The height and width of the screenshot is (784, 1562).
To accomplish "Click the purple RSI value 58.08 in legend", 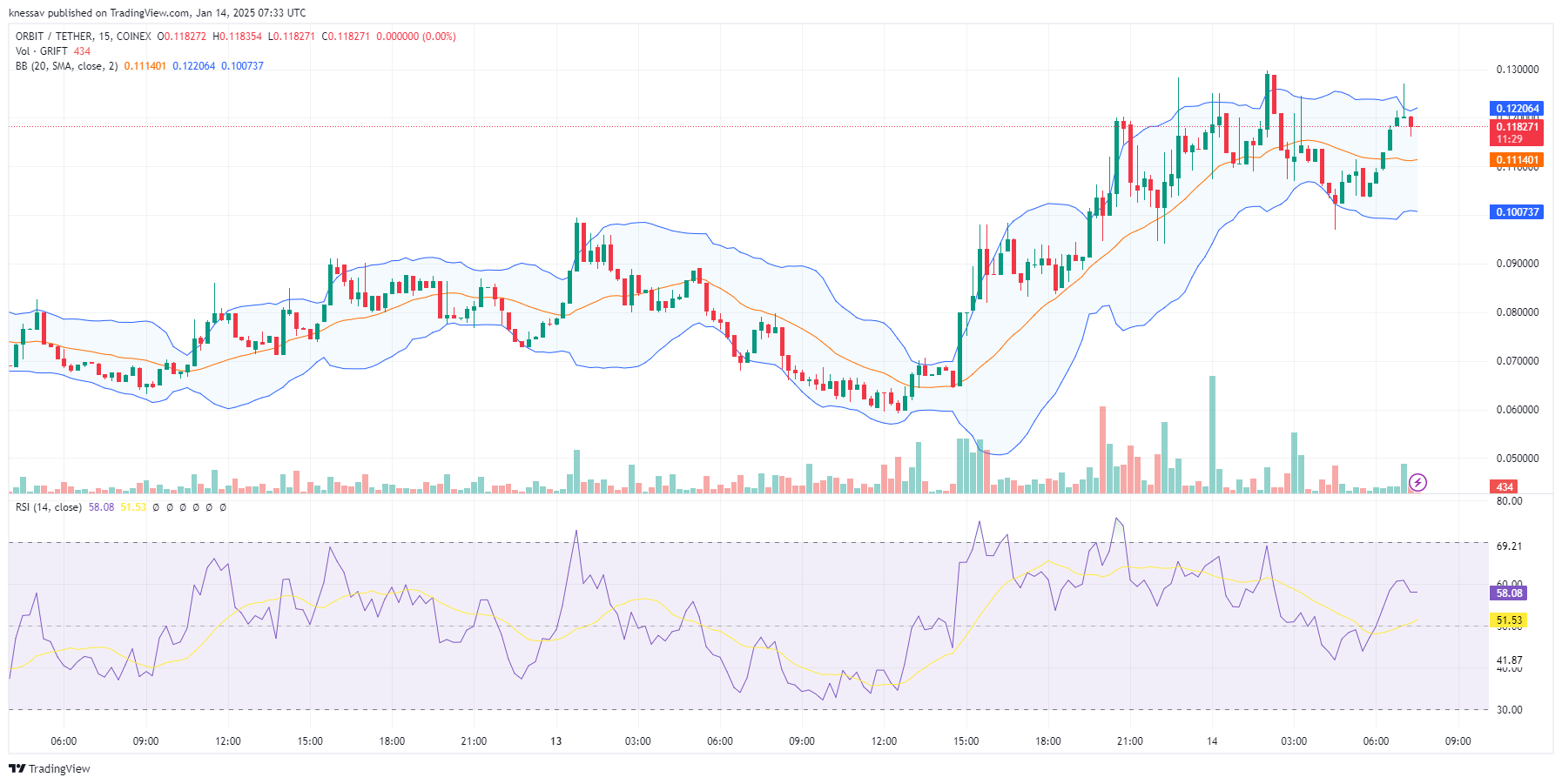I will 101,507.
